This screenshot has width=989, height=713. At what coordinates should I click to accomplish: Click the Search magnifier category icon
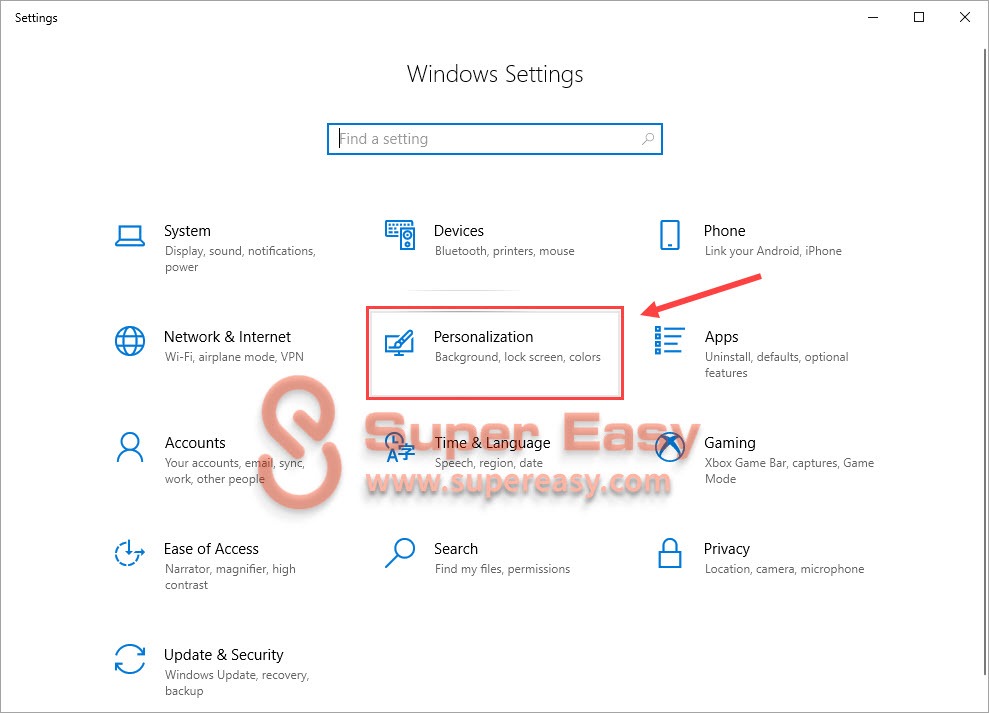click(401, 553)
